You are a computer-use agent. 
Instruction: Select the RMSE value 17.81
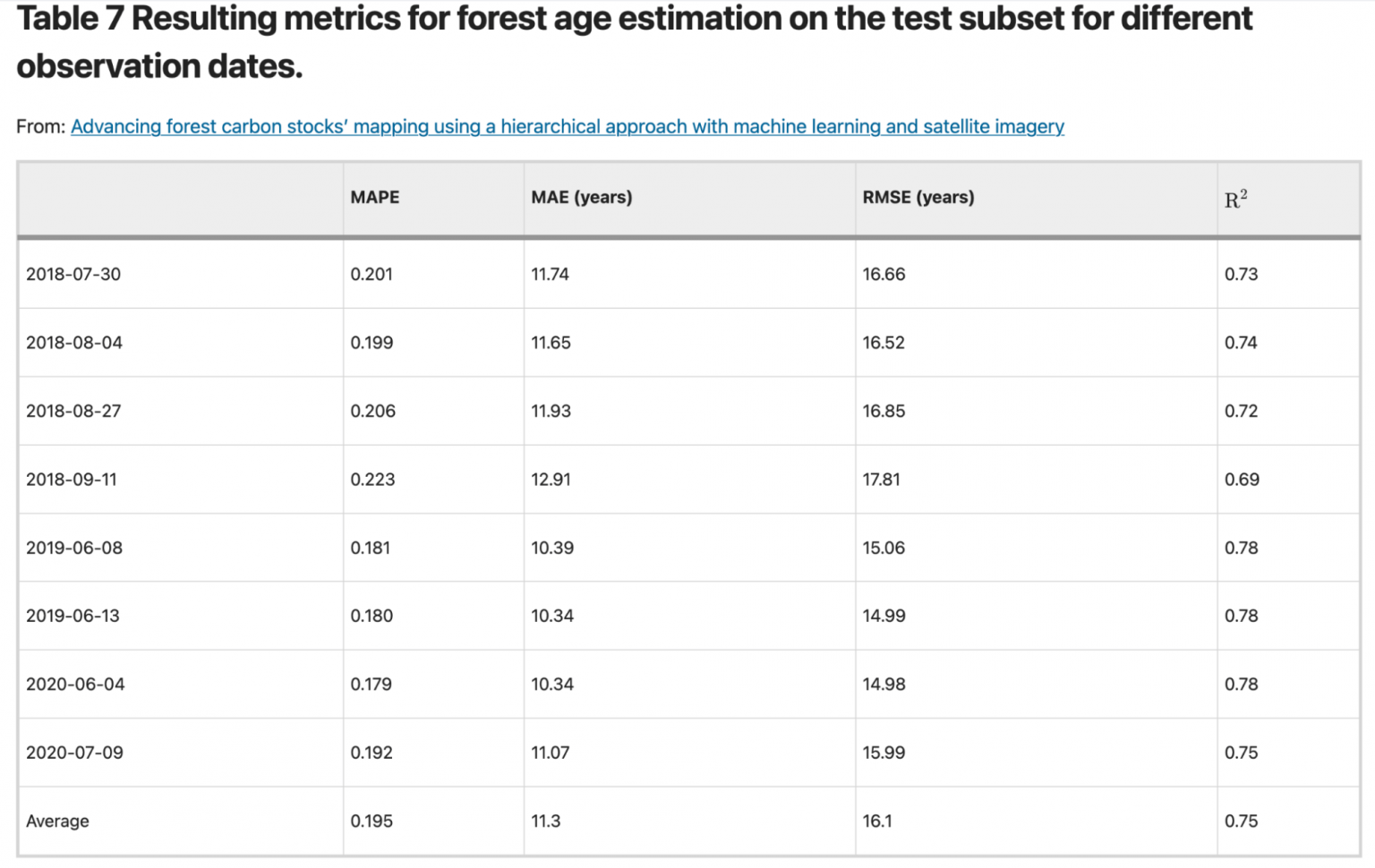882,480
